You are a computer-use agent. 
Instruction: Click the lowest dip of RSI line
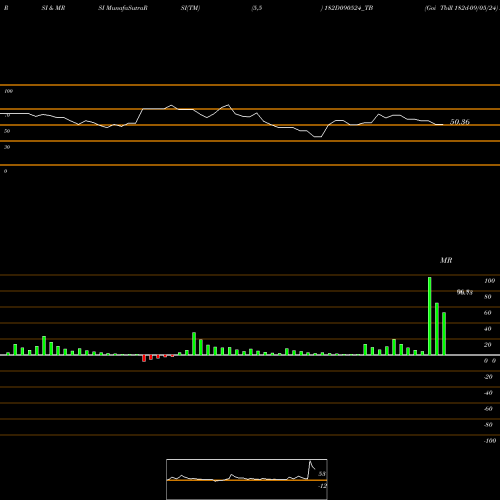(318, 137)
